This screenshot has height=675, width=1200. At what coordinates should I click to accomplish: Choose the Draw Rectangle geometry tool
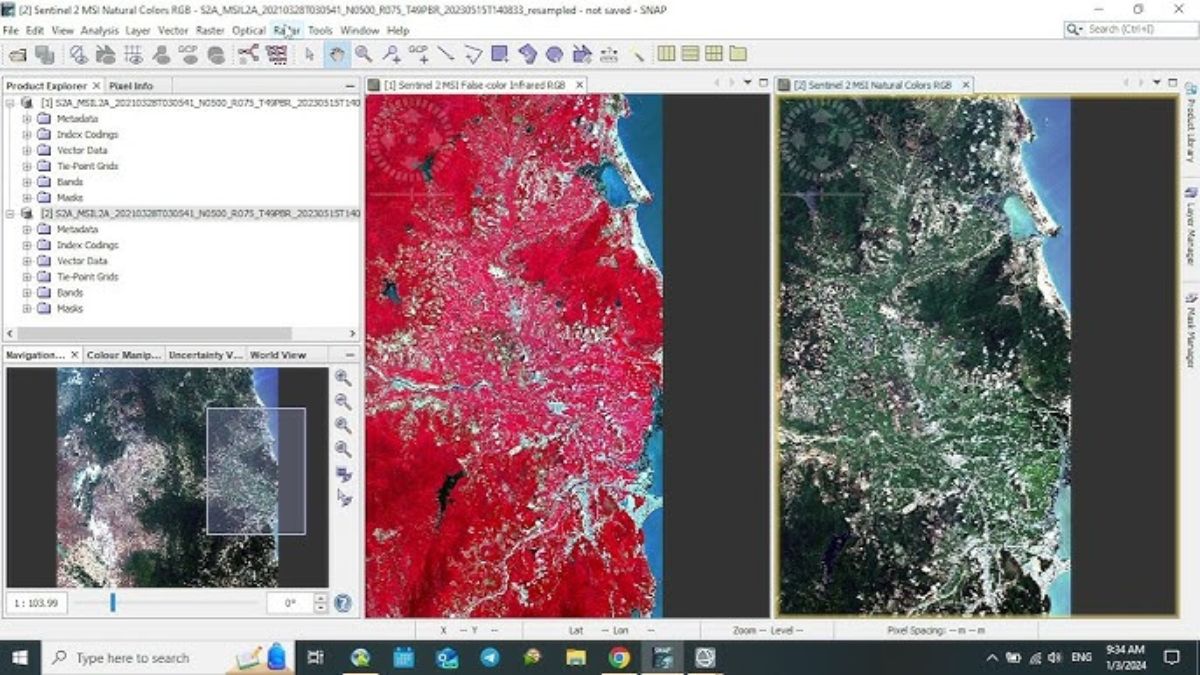pos(499,54)
